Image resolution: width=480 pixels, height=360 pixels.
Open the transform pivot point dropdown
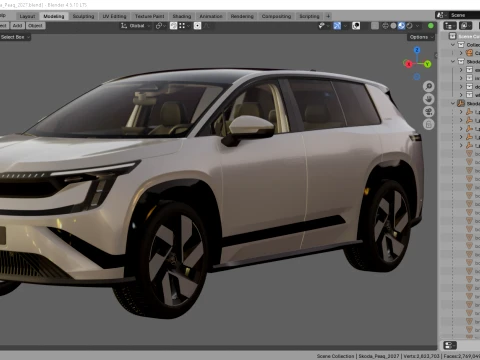(161, 26)
